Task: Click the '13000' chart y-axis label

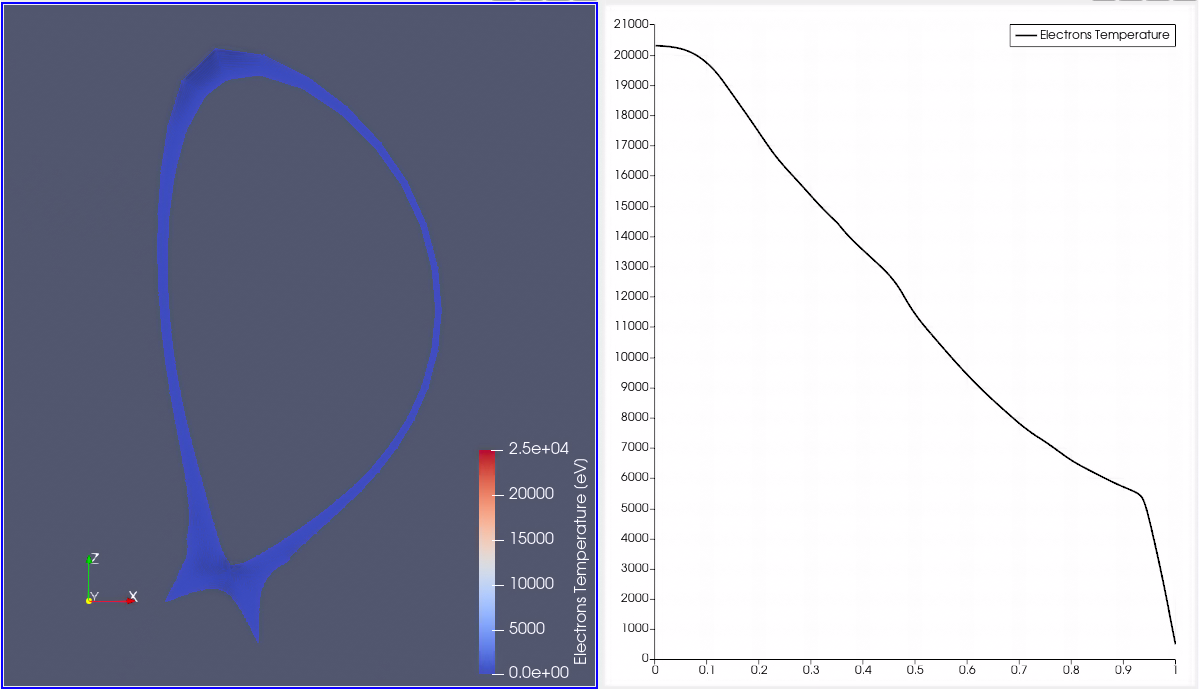Action: click(631, 266)
